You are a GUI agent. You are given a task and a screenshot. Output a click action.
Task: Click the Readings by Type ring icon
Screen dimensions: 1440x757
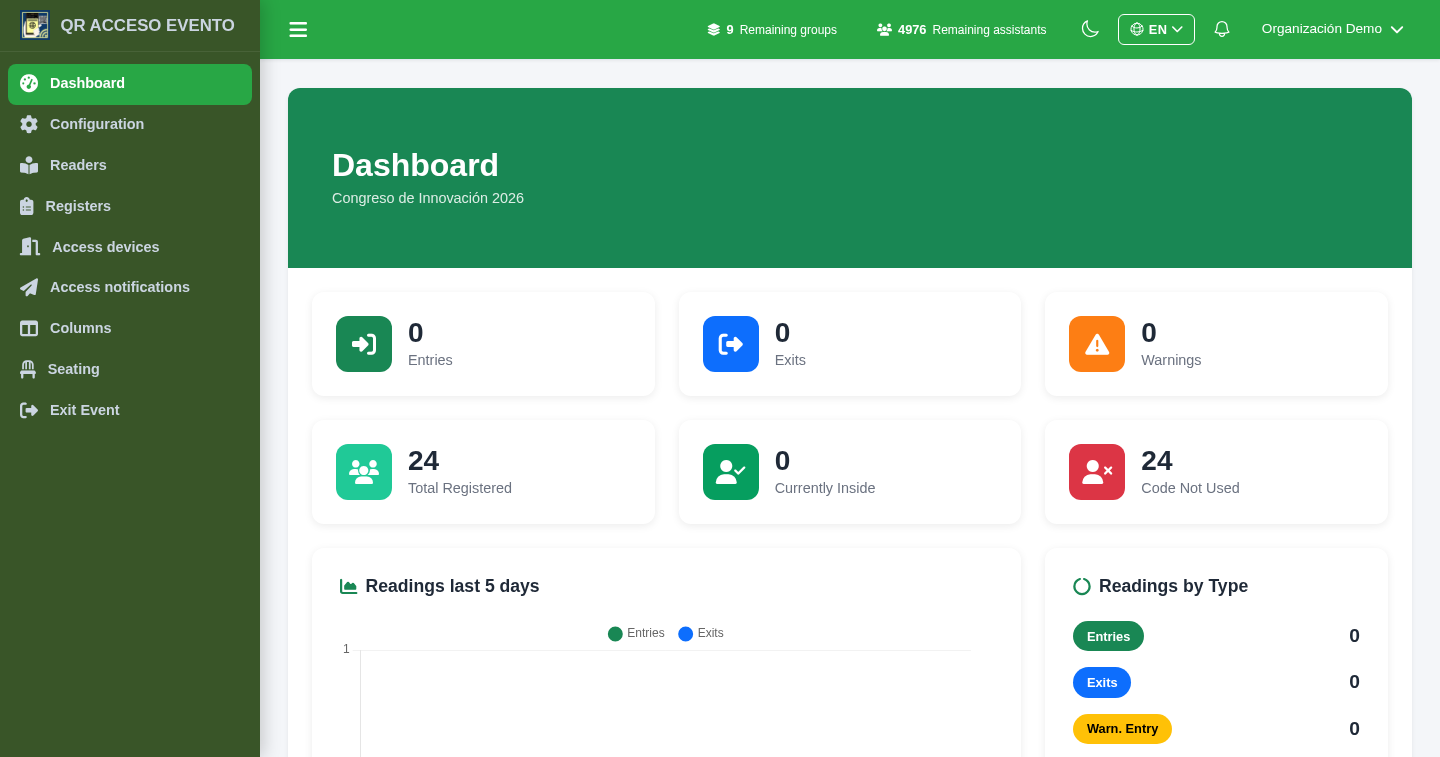(1082, 586)
